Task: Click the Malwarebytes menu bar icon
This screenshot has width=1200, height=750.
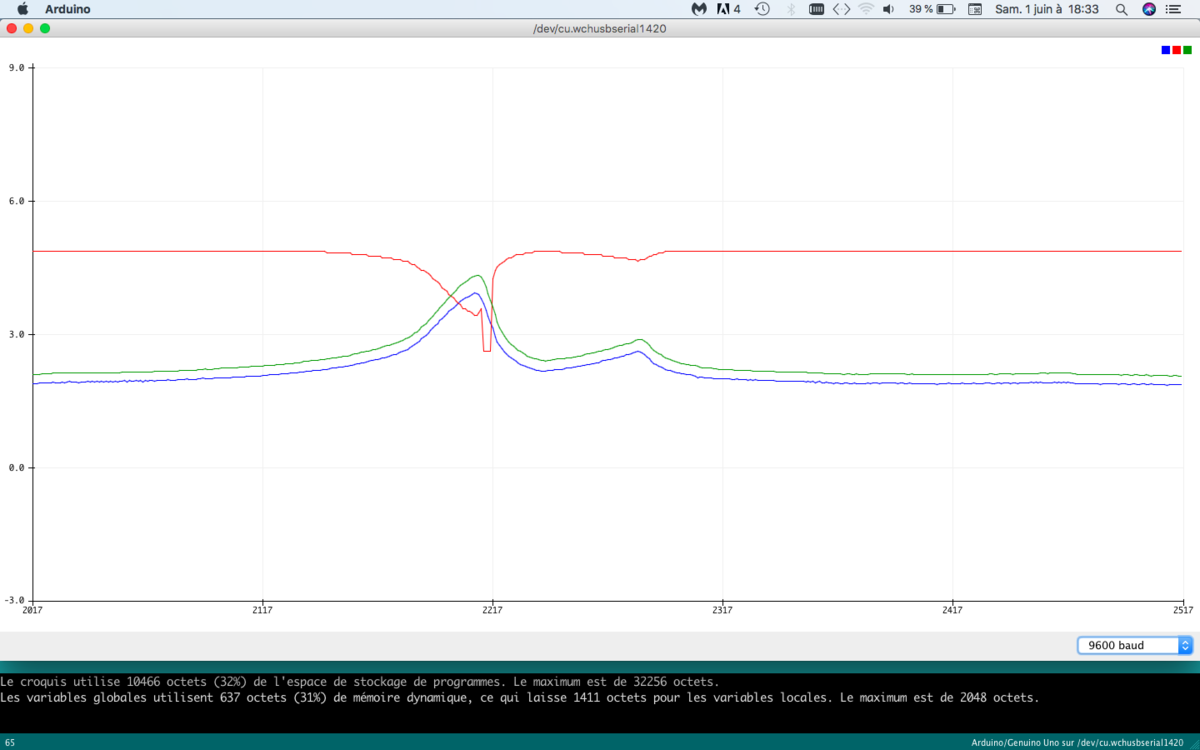Action: tap(700, 9)
